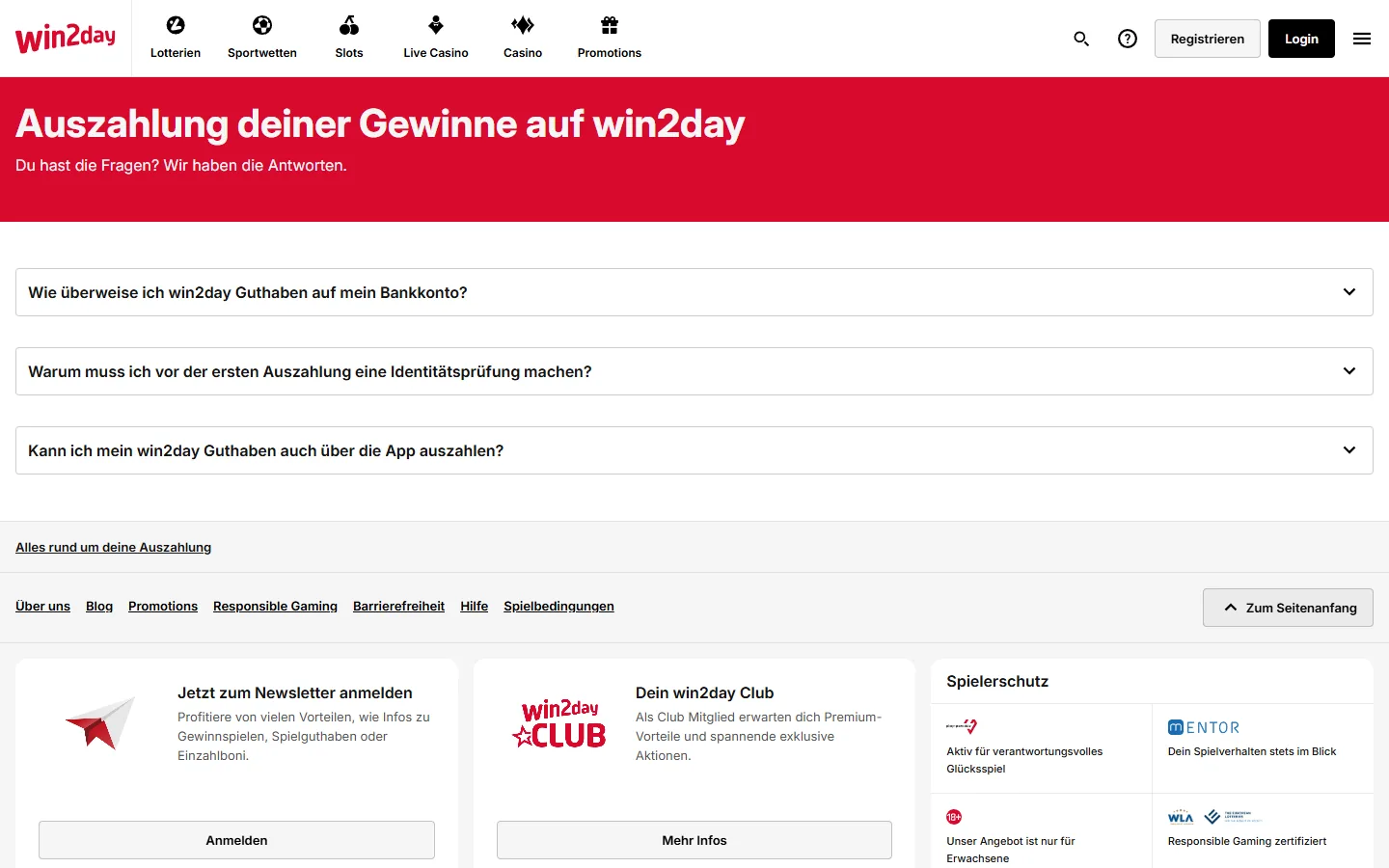Open Alles rund um deine Auszahlung link
Viewport: 1389px width, 868px height.
[x=113, y=547]
